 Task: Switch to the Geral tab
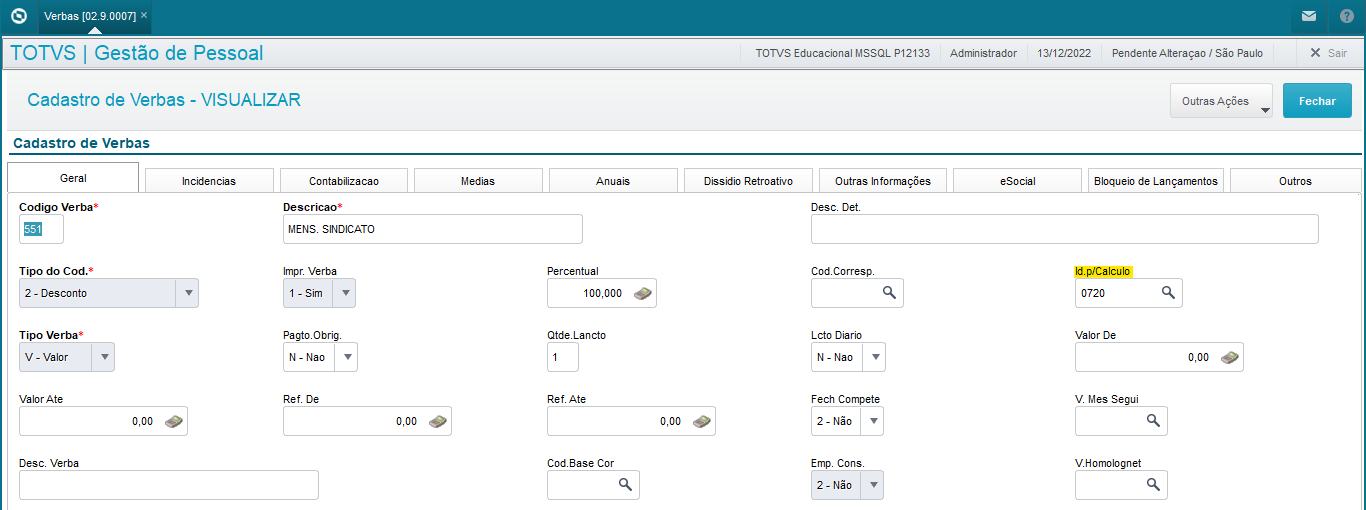(73, 178)
